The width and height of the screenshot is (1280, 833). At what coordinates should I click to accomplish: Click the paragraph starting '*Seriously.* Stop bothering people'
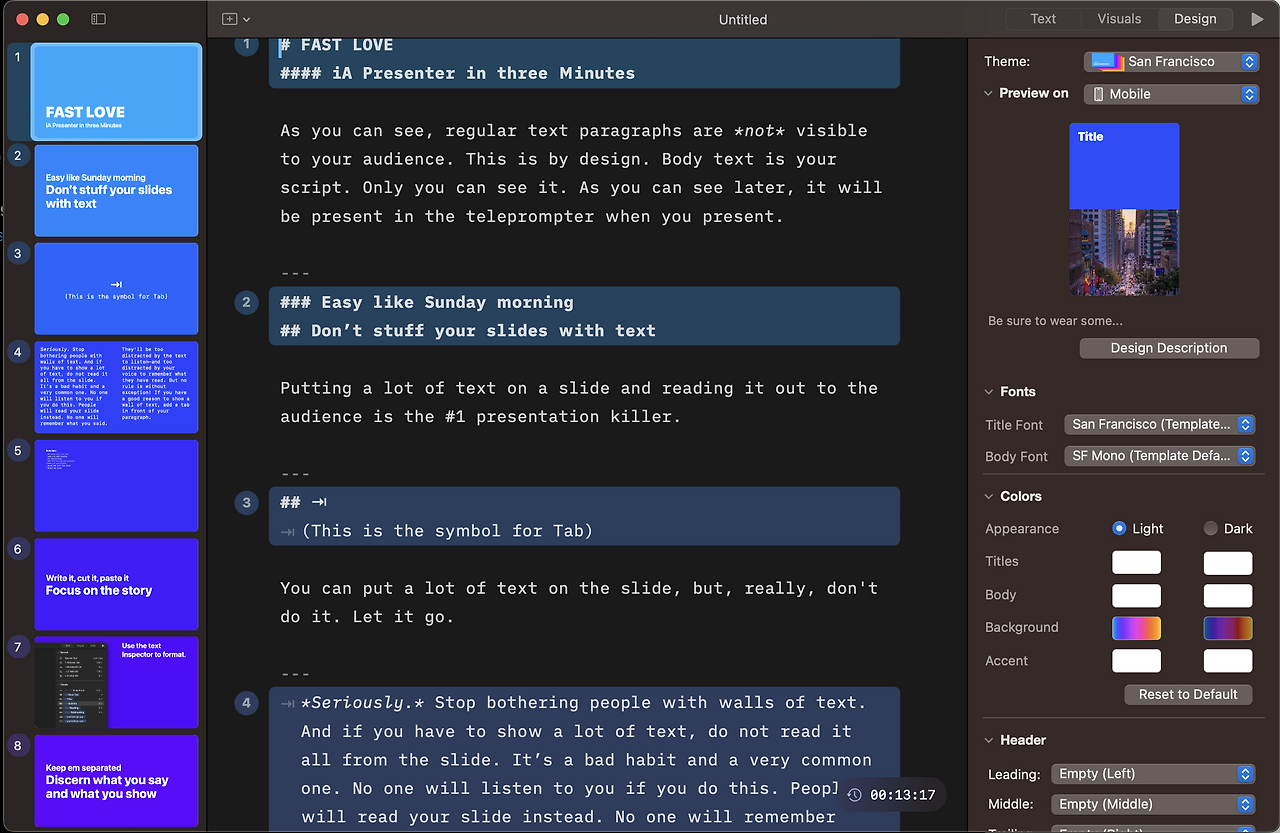coord(587,760)
